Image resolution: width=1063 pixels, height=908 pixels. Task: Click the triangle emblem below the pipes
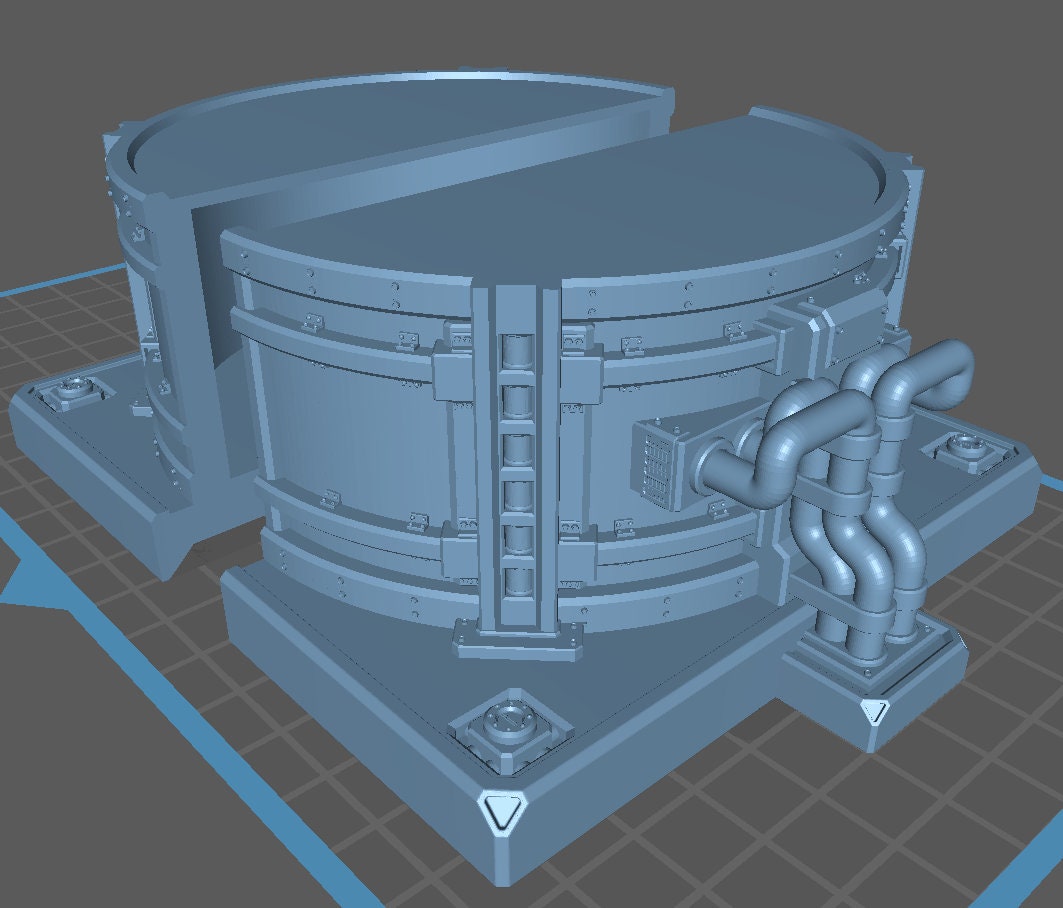873,711
